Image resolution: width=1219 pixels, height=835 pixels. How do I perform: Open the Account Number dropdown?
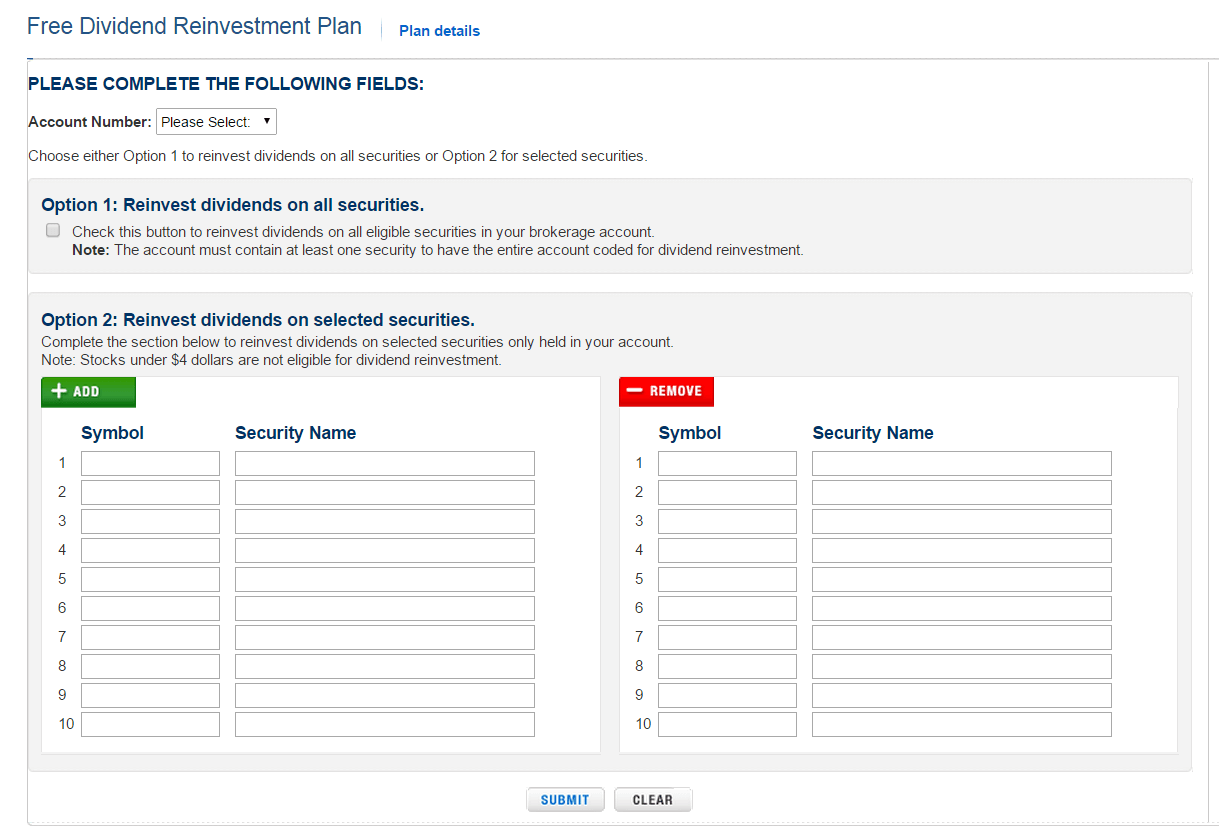216,122
